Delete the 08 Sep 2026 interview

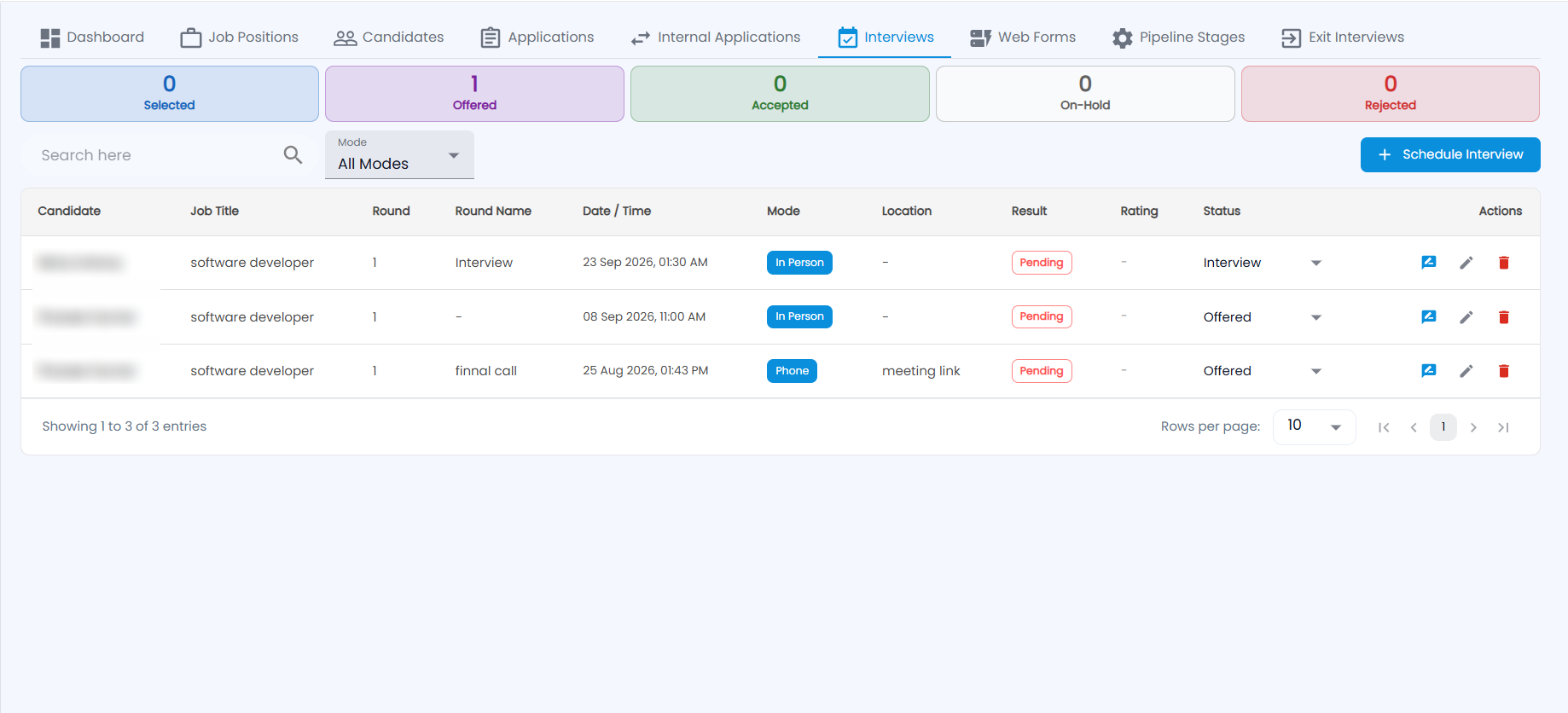pyautogui.click(x=1503, y=317)
